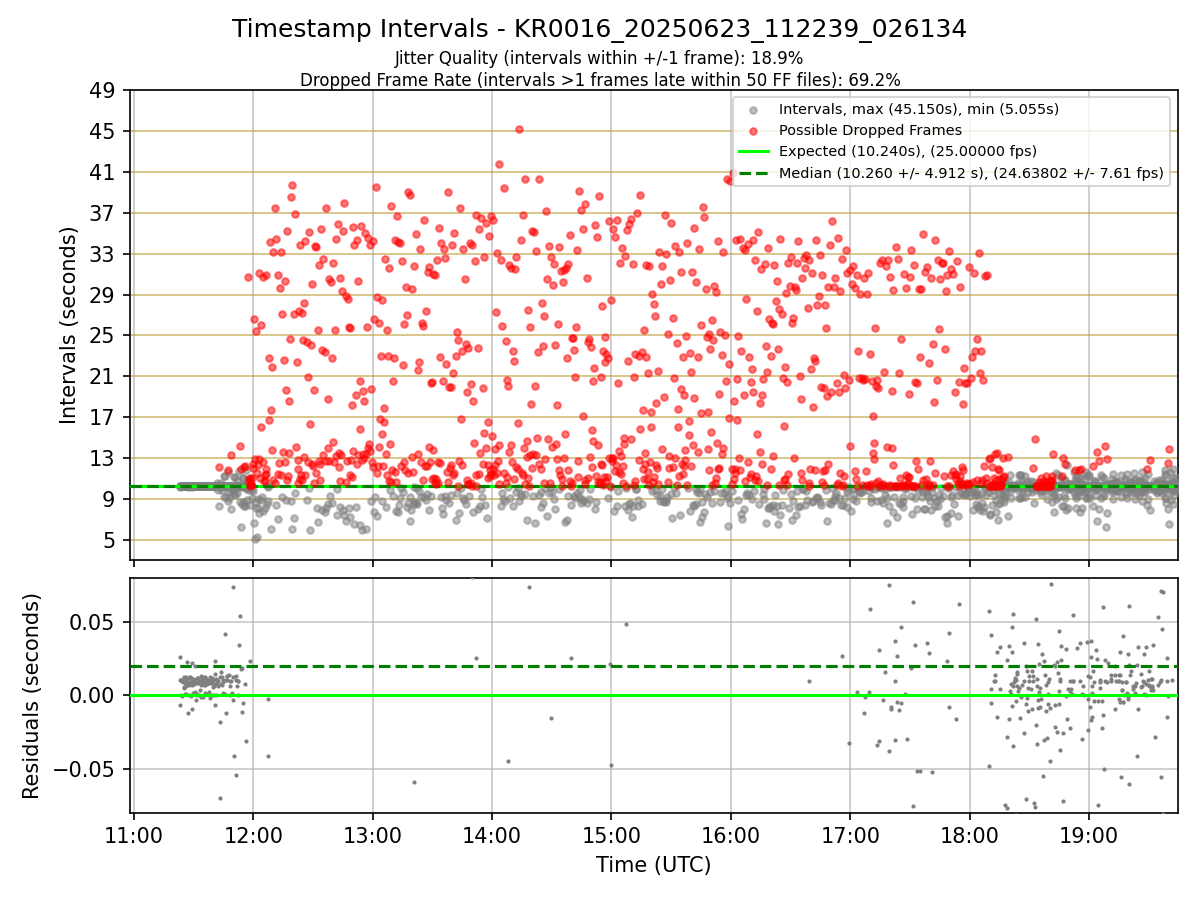The width and height of the screenshot is (1200, 900).
Task: Click the gray dot marker in the legend
Action: tap(753, 110)
